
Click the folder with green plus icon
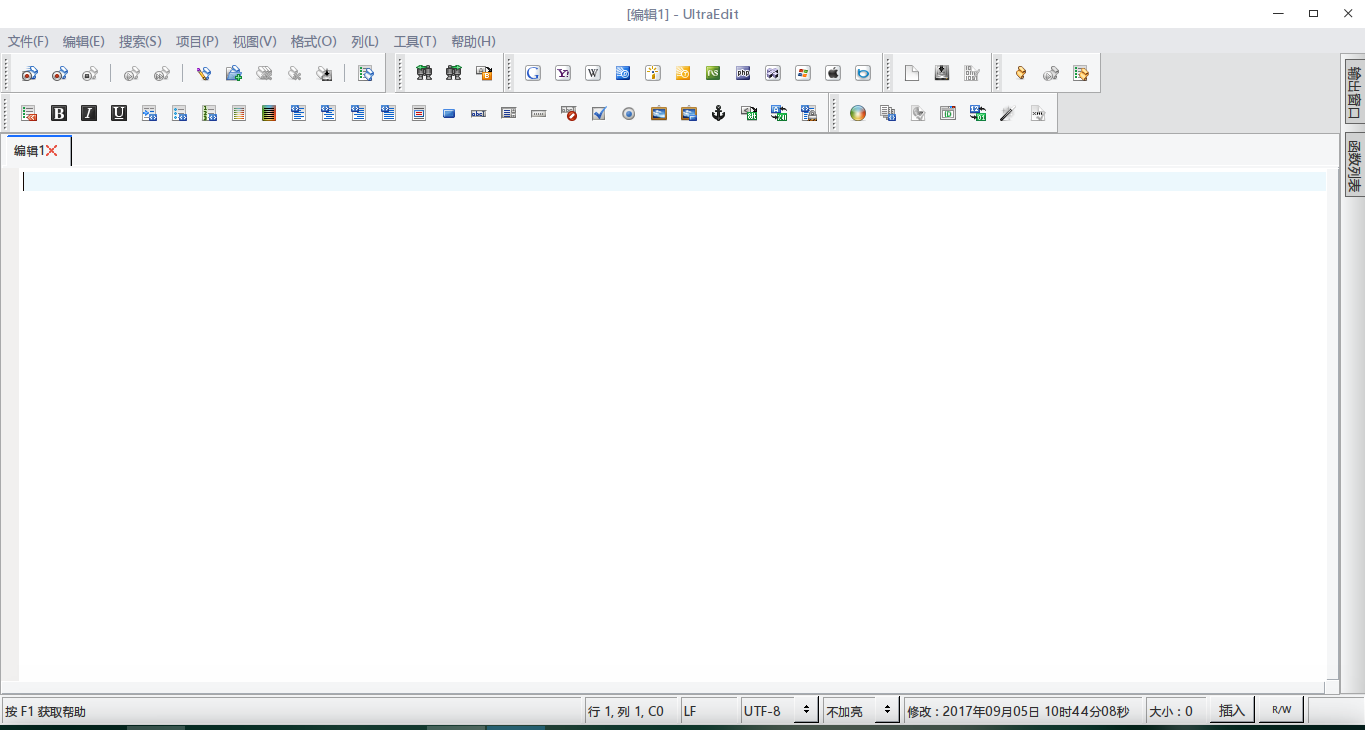234,73
